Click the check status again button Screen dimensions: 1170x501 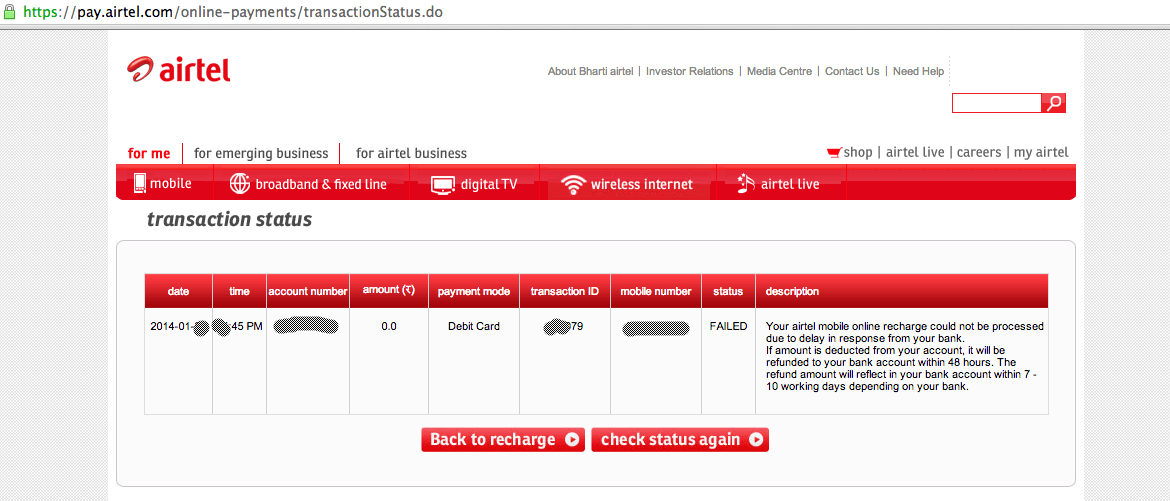pos(680,440)
